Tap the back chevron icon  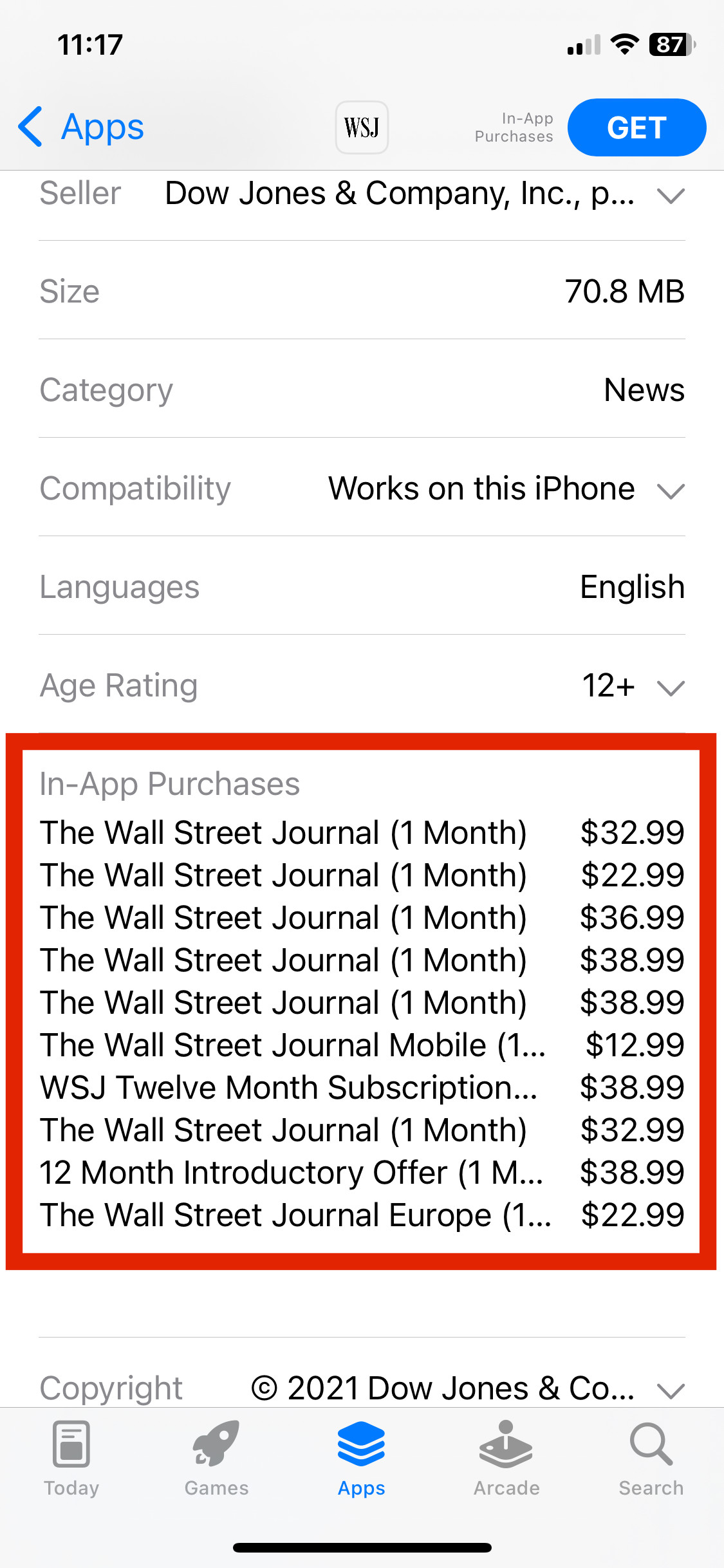point(30,127)
